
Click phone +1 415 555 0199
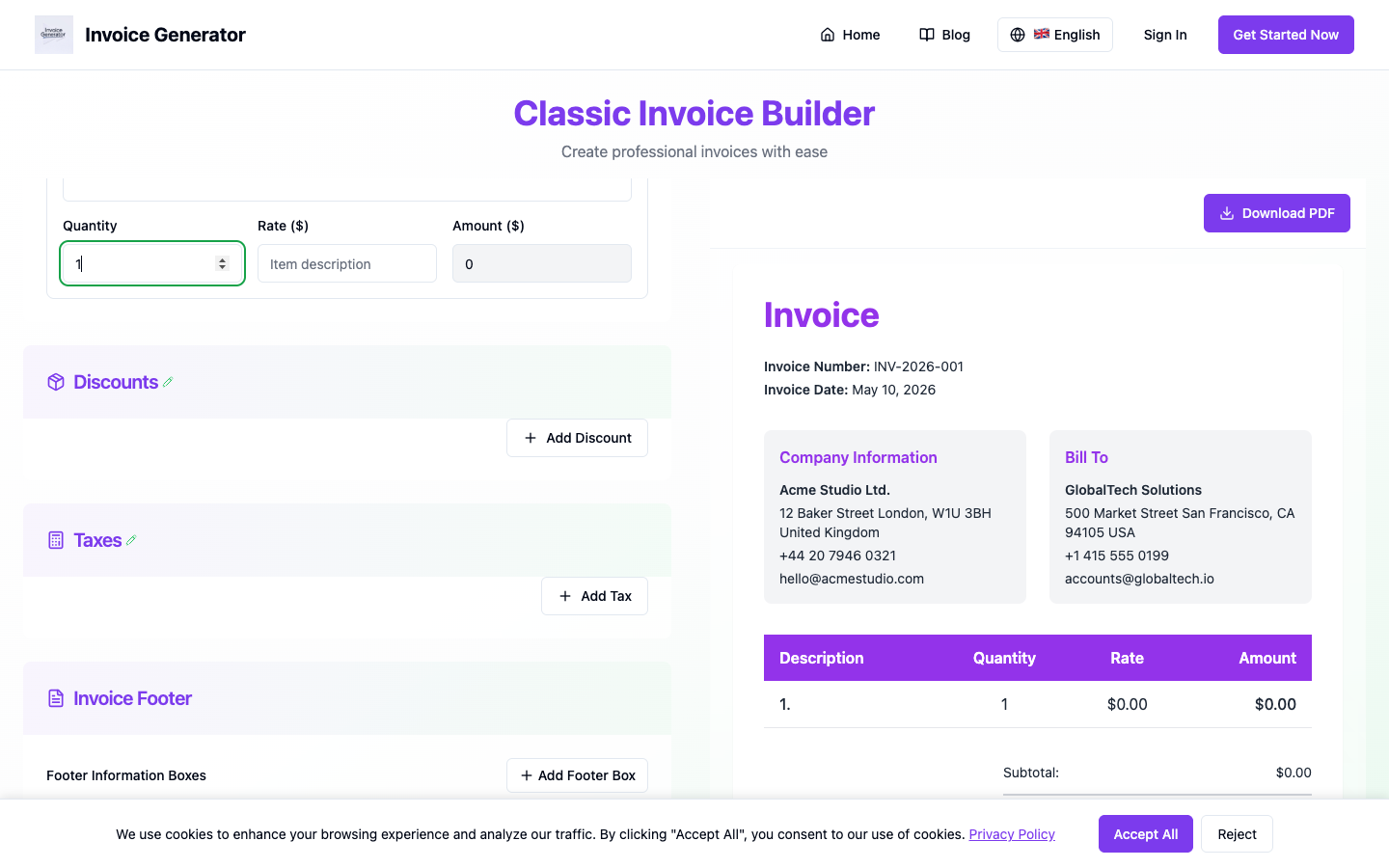click(1117, 556)
